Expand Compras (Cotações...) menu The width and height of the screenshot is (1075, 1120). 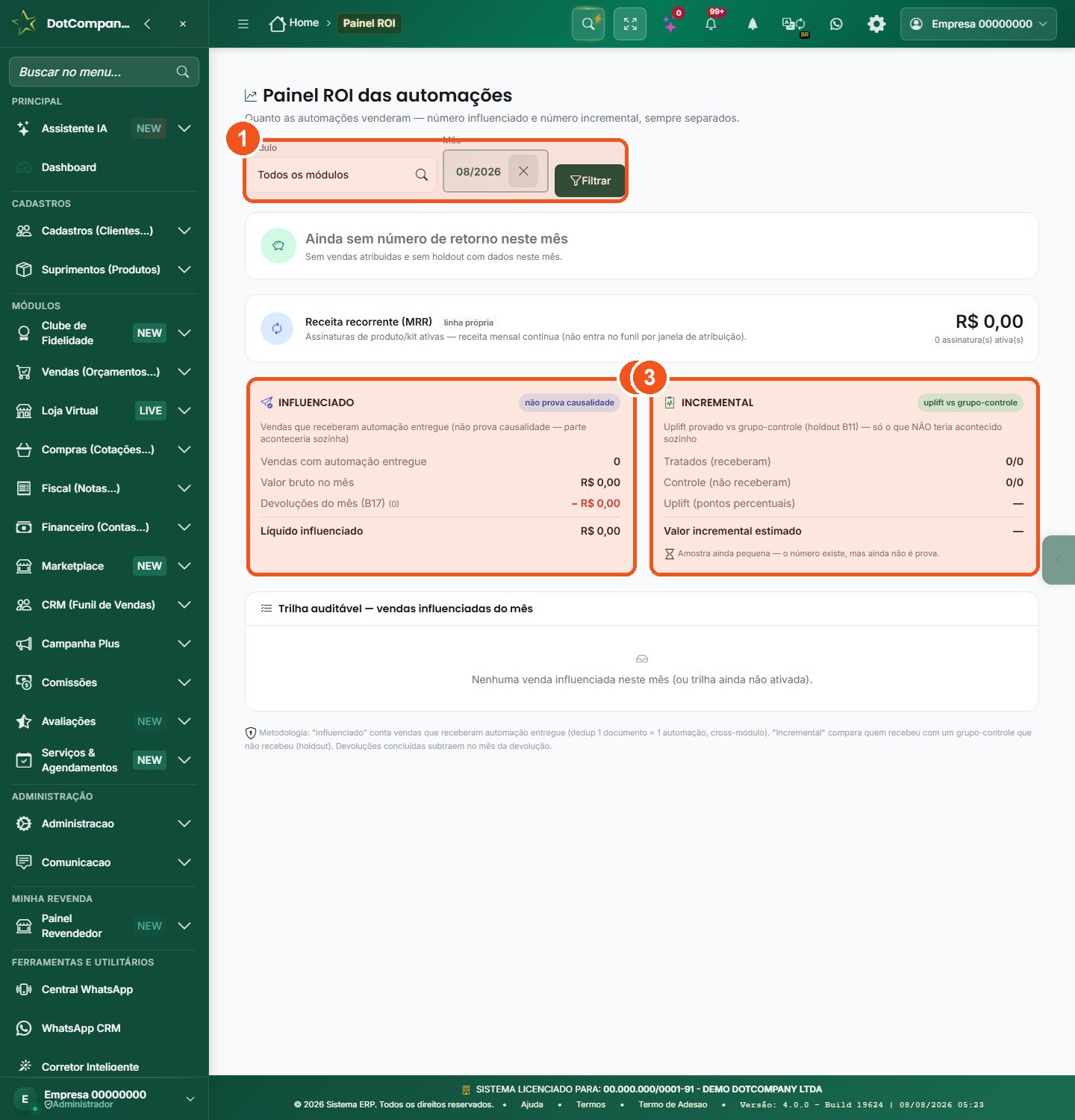click(x=104, y=449)
